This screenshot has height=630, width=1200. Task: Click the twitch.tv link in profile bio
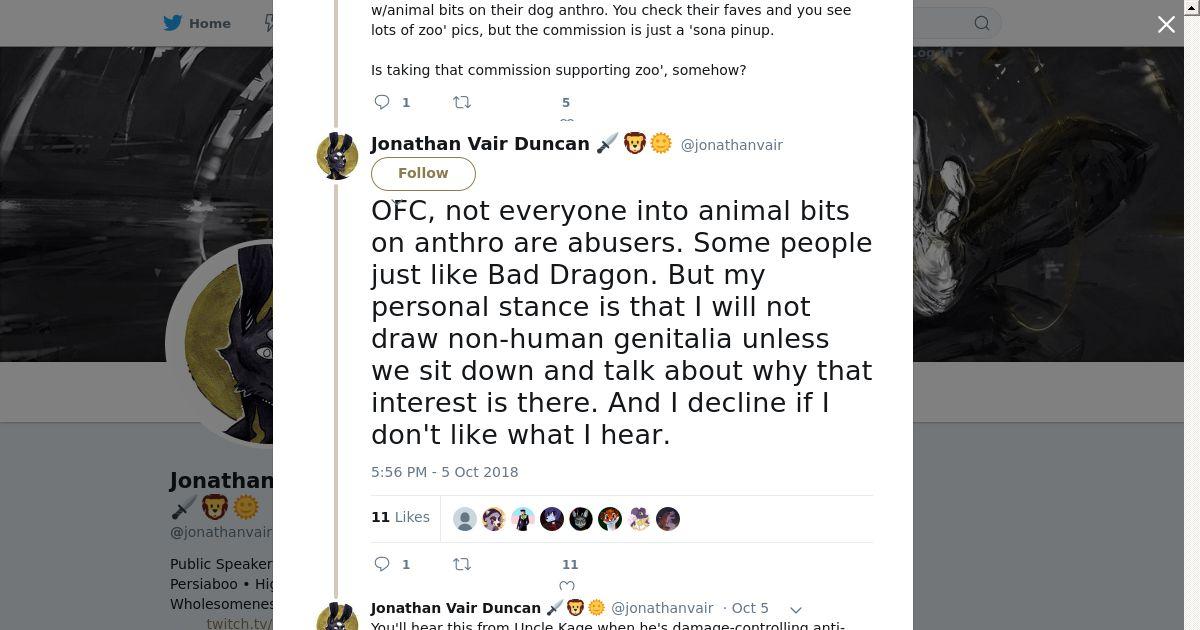click(239, 623)
